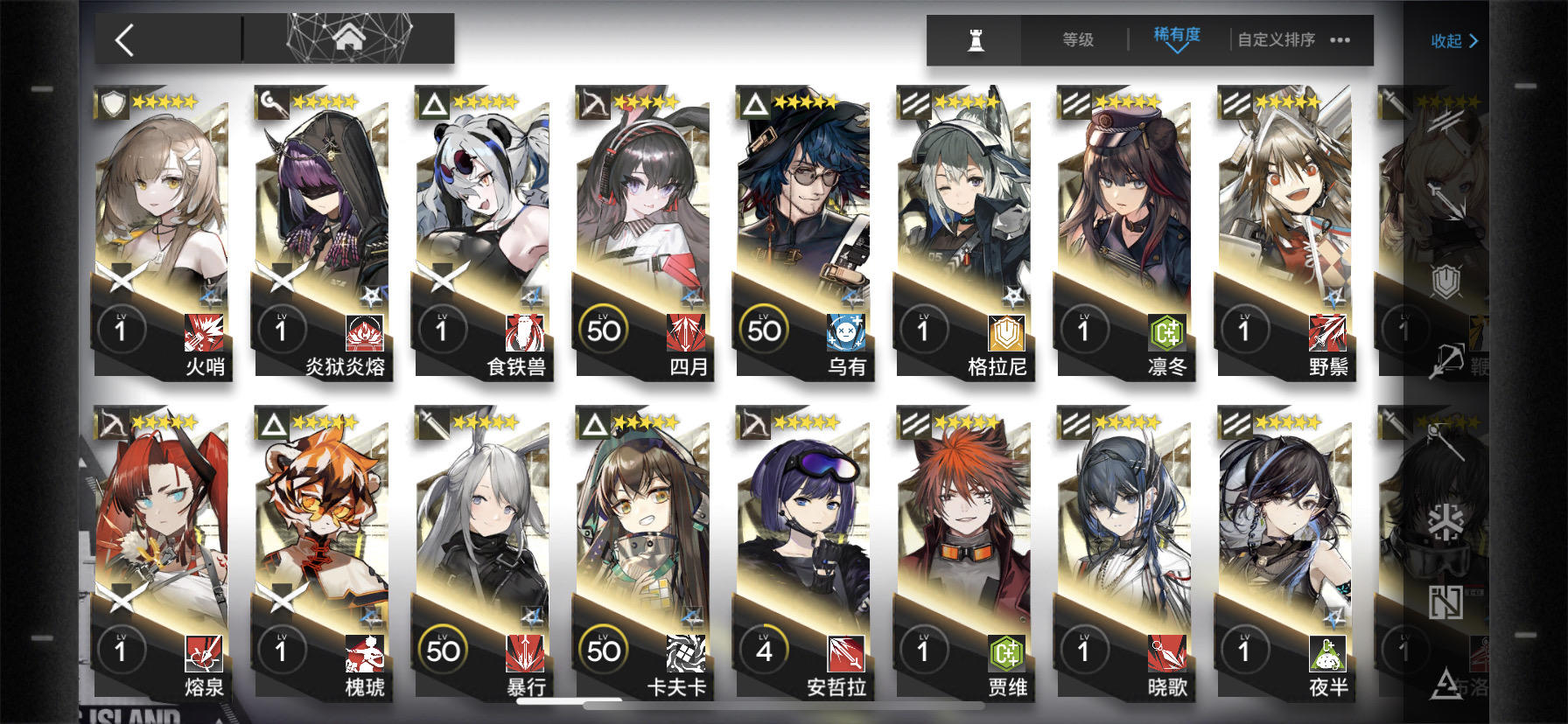This screenshot has width=1568, height=724.
Task: Click level 50 badge on 暴行
Action: (x=442, y=649)
